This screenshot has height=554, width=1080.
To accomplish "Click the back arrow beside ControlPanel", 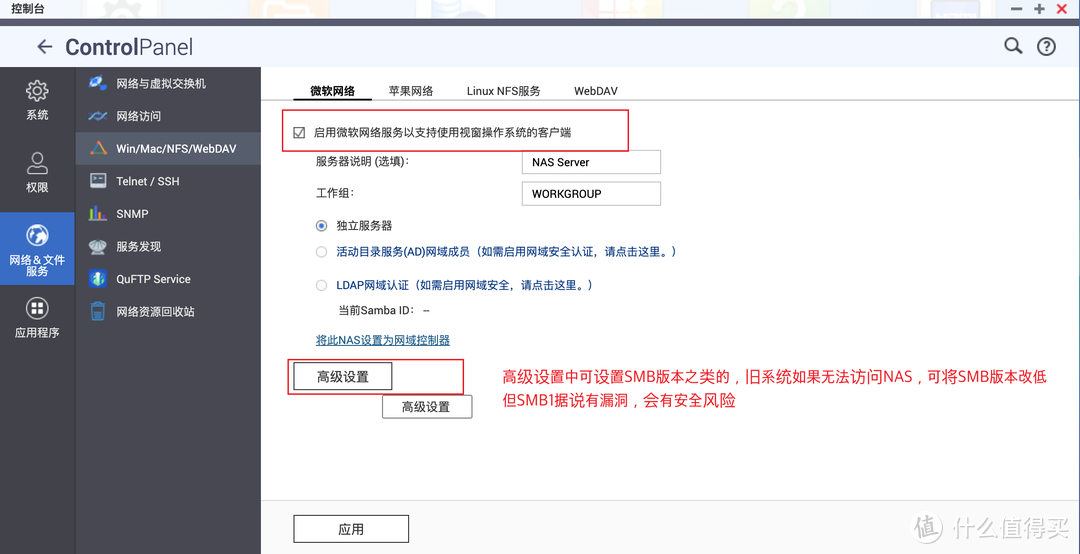I will 45,47.
